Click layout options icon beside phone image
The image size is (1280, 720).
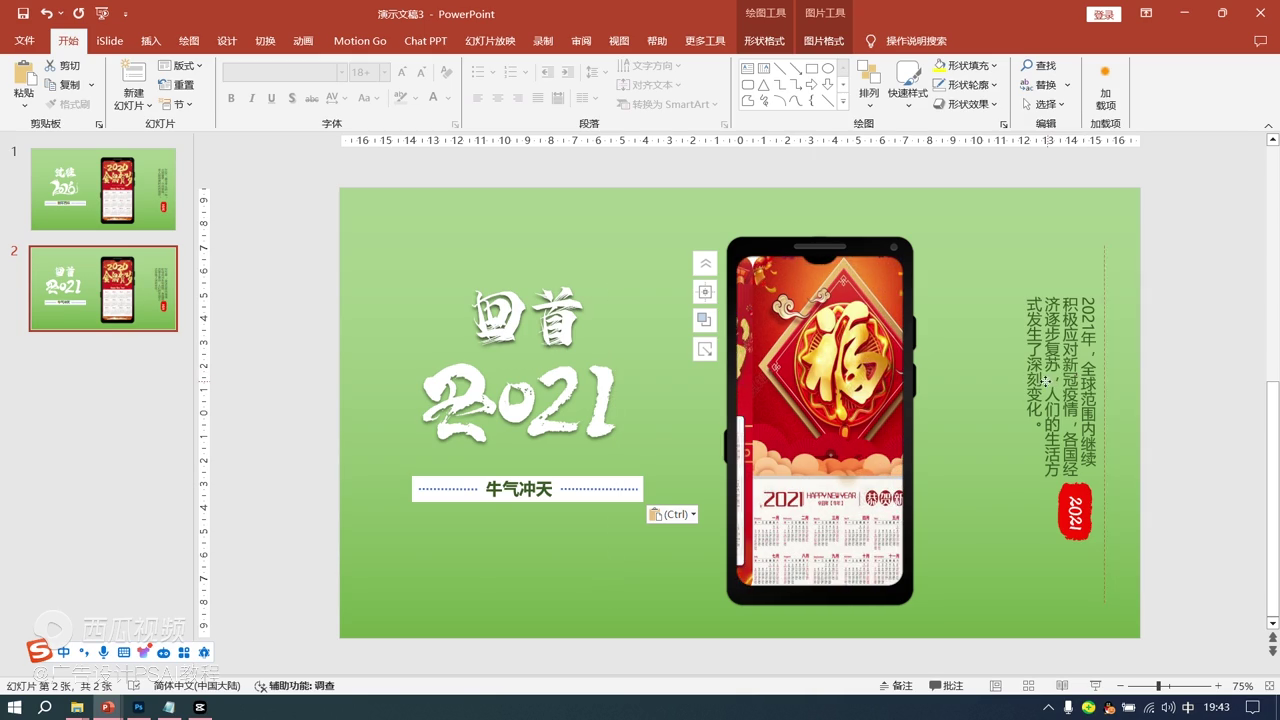point(705,292)
